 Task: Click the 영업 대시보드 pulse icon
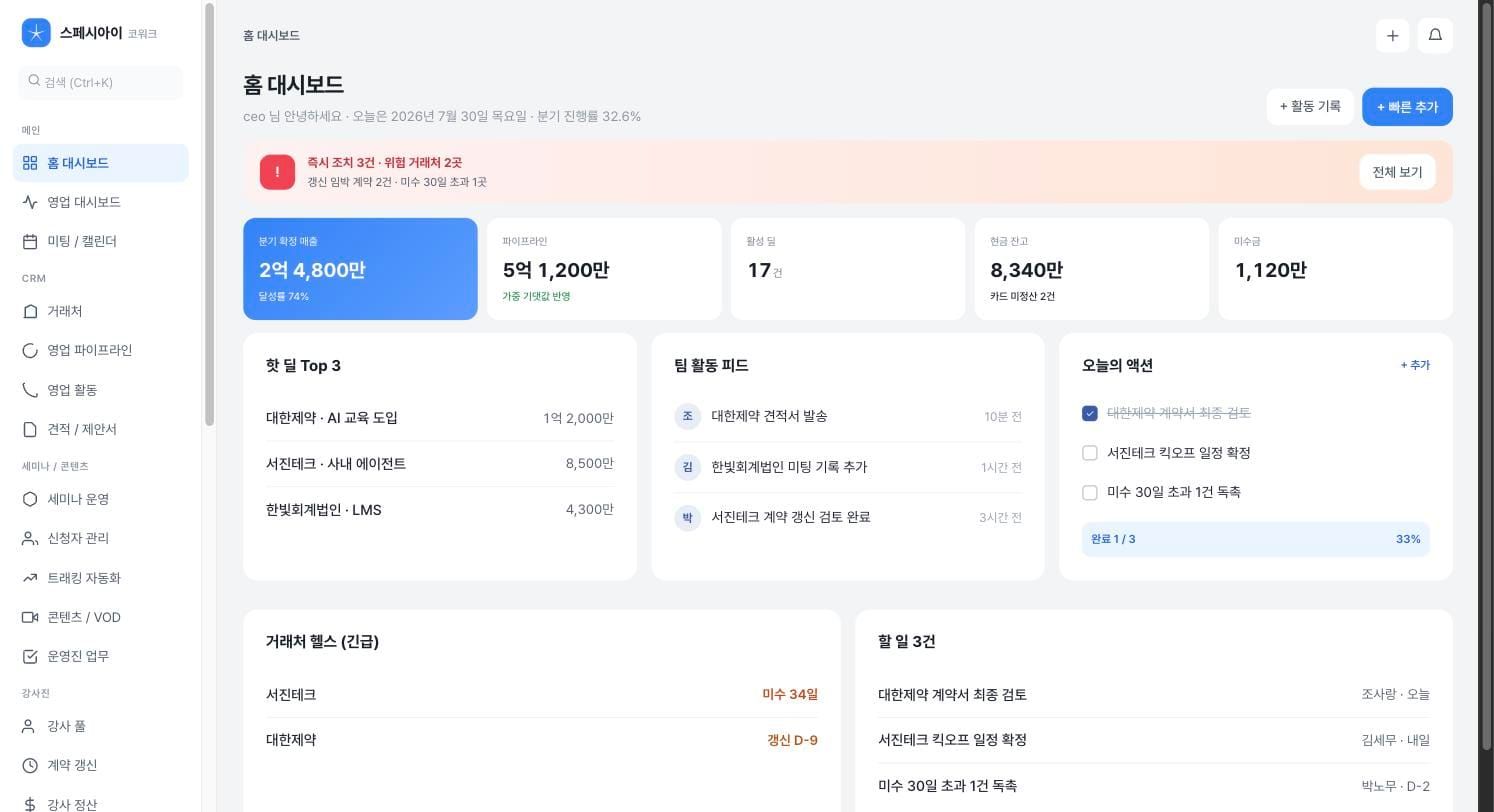pyautogui.click(x=30, y=202)
